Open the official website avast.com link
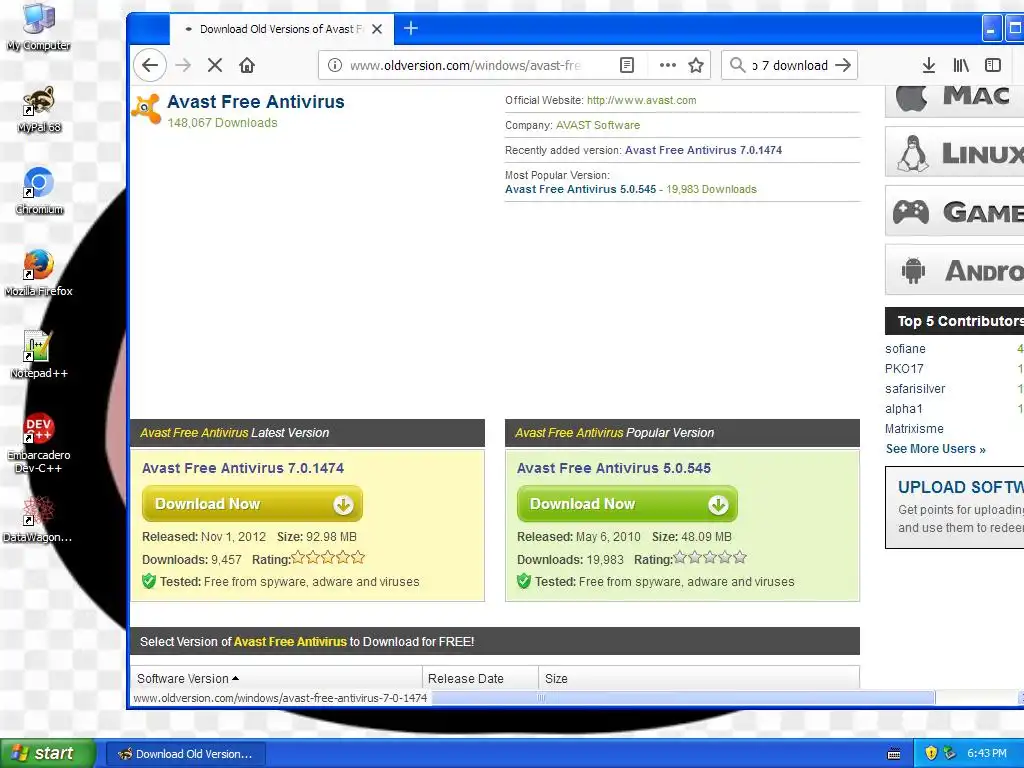 point(641,101)
